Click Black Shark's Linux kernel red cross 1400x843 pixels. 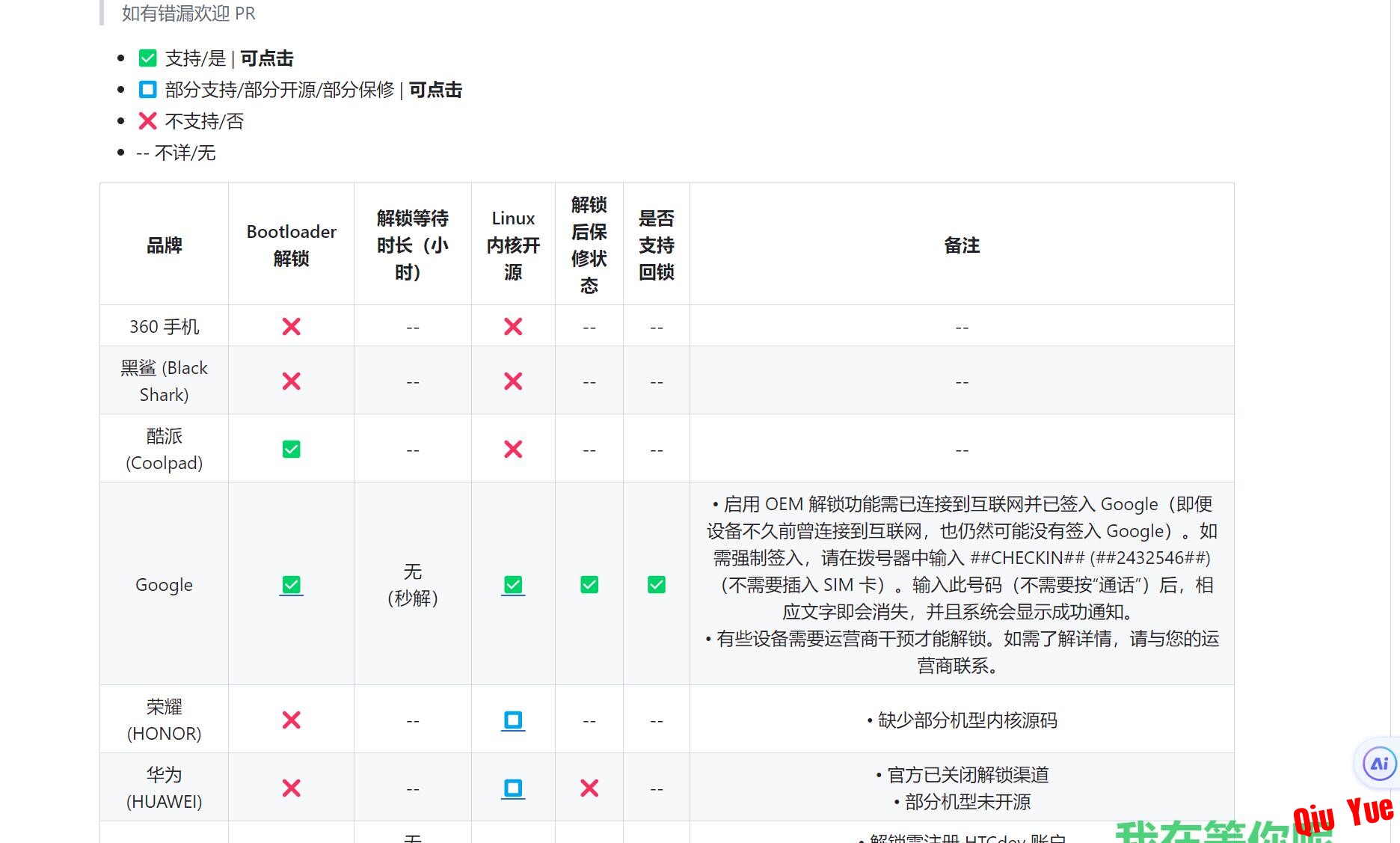tap(513, 381)
